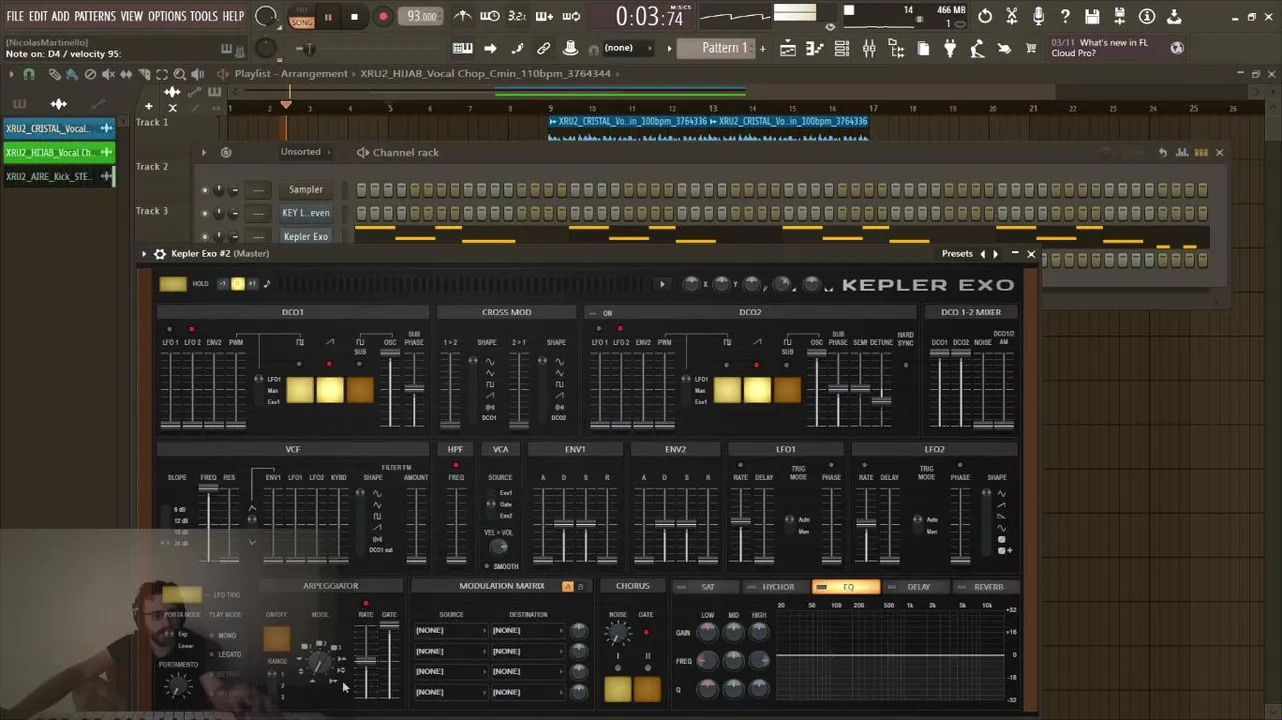Click the help question mark icon

click(x=1065, y=17)
